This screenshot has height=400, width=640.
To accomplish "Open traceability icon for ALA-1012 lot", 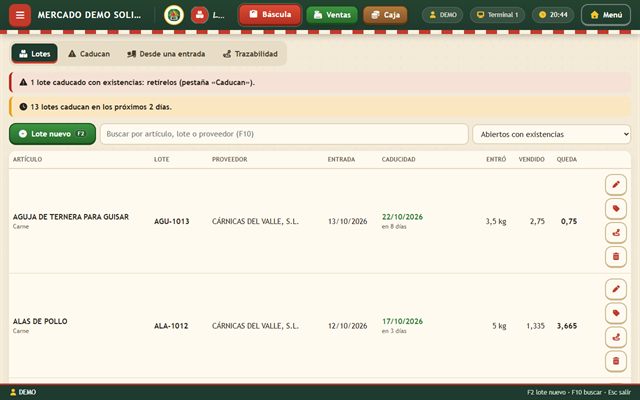I will (616, 337).
